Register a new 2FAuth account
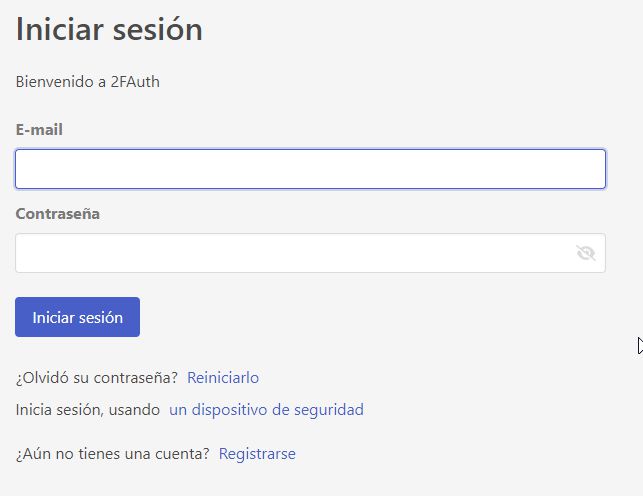The height and width of the screenshot is (496, 643). [257, 453]
